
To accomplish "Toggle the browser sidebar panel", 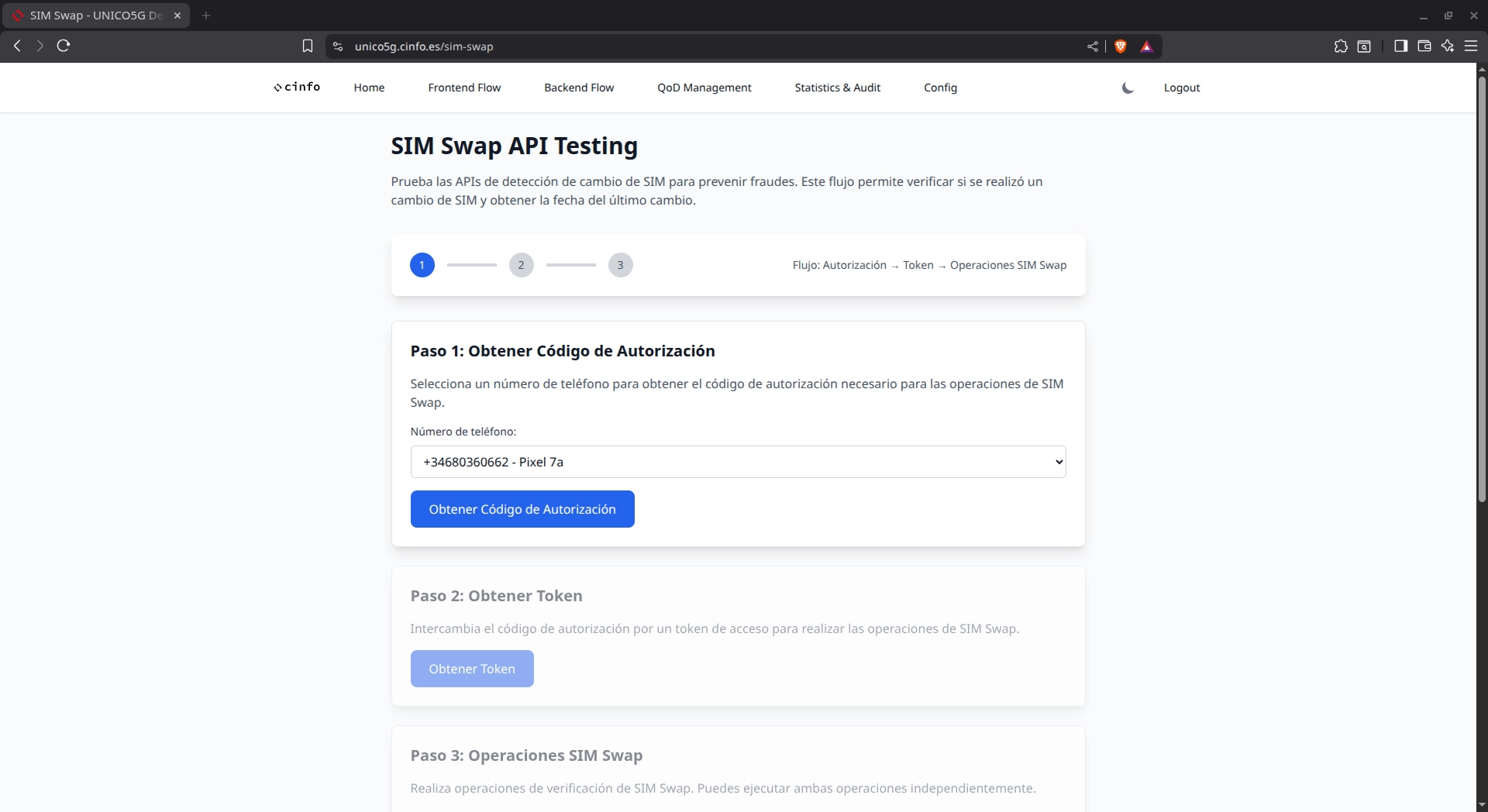I will point(1400,46).
